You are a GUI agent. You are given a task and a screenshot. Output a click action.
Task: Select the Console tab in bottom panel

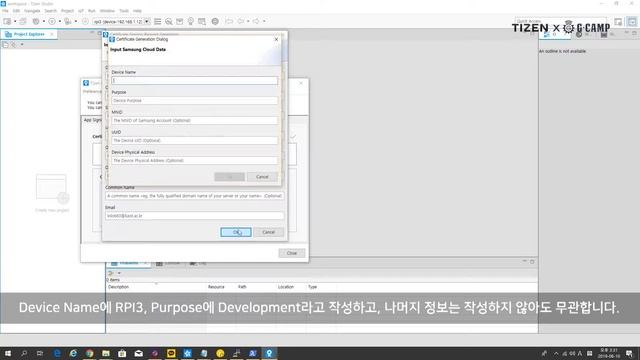(x=169, y=263)
